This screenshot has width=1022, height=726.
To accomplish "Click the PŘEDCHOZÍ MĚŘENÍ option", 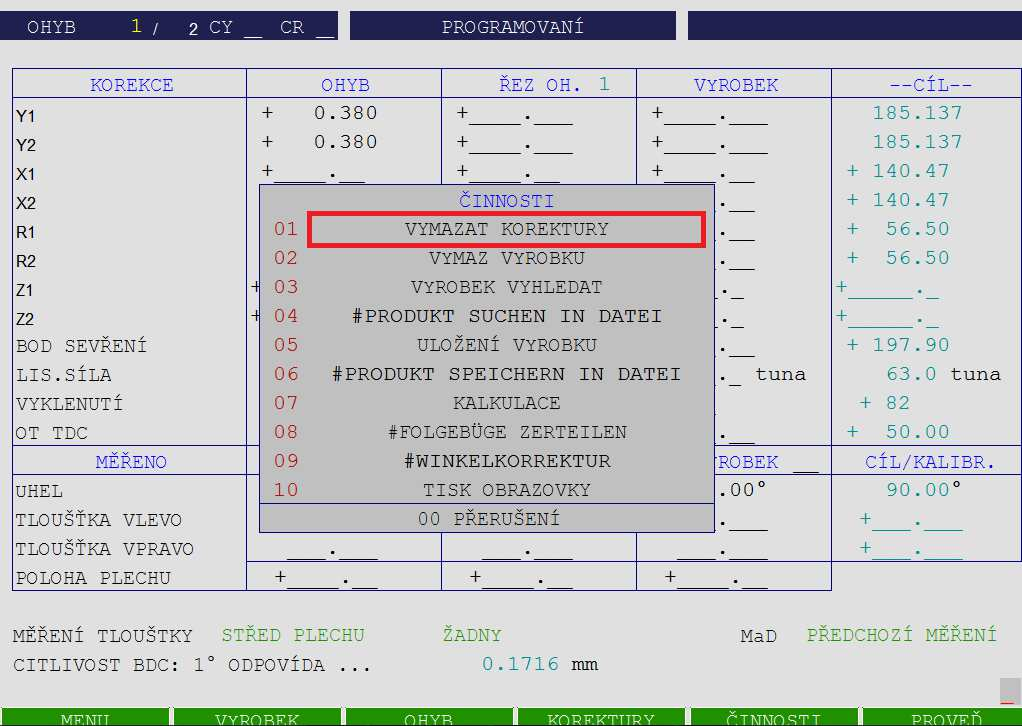I will point(902,635).
